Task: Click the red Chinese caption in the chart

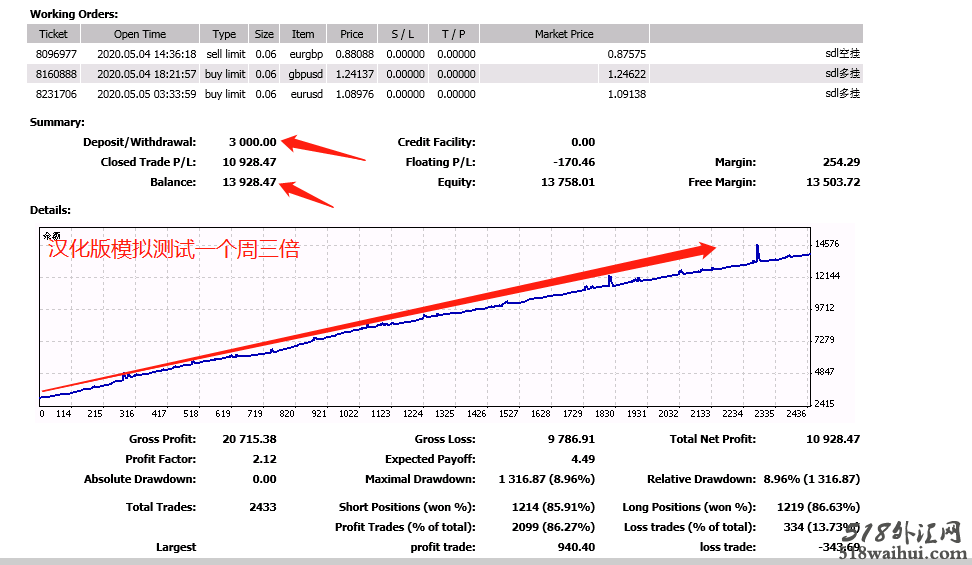Action: point(173,249)
